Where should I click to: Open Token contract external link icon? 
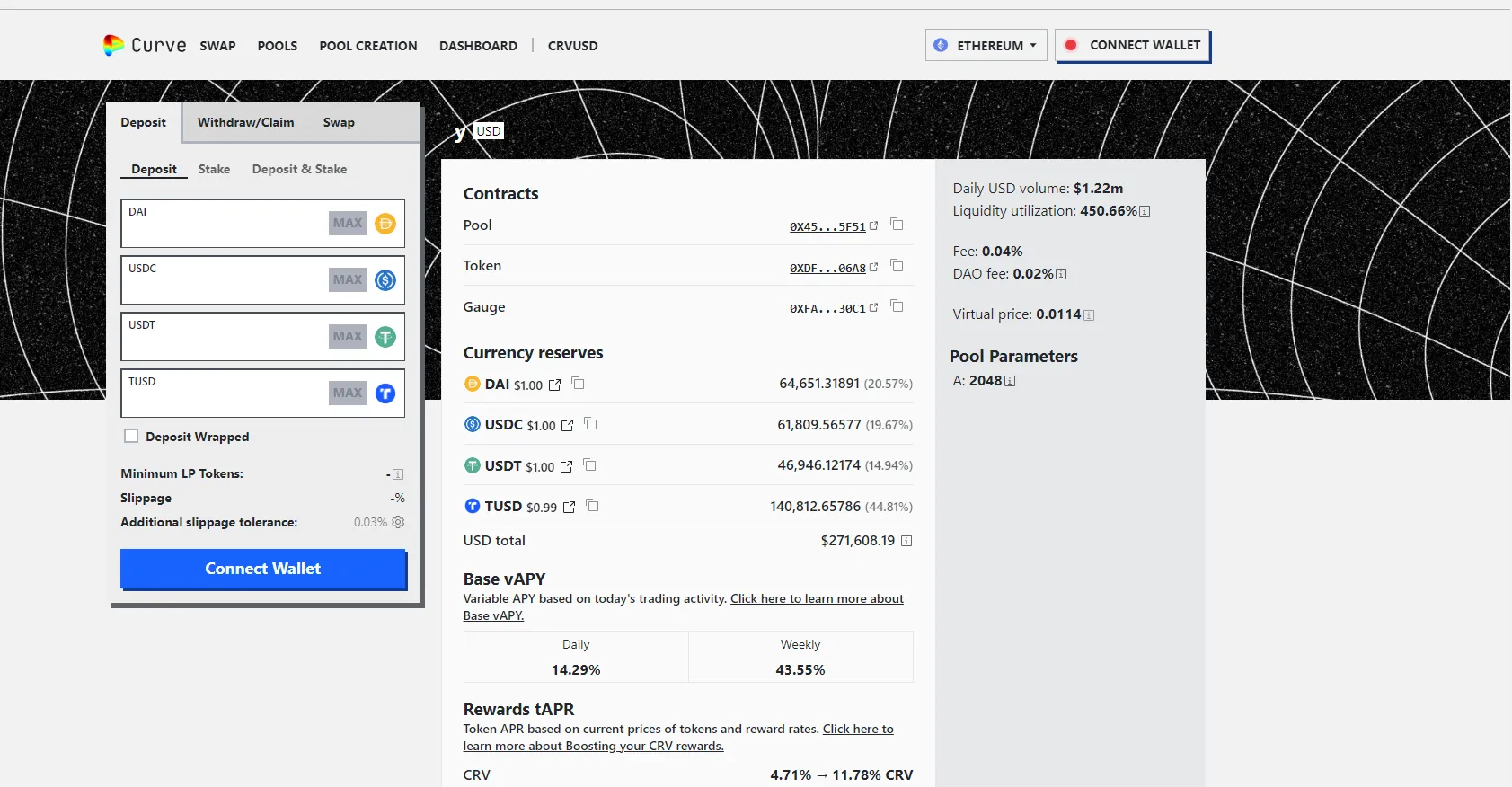point(873,268)
